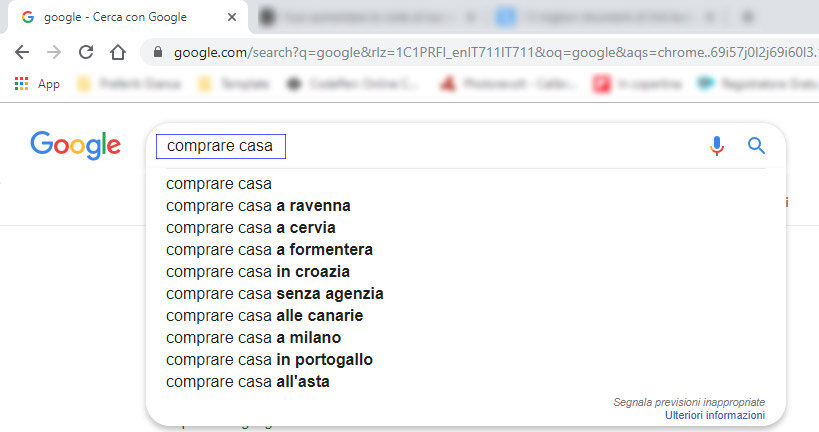Viewport: 819px width, 432px height.
Task: Select 'comprare casa in portogallo' suggestion
Action: tap(269, 360)
